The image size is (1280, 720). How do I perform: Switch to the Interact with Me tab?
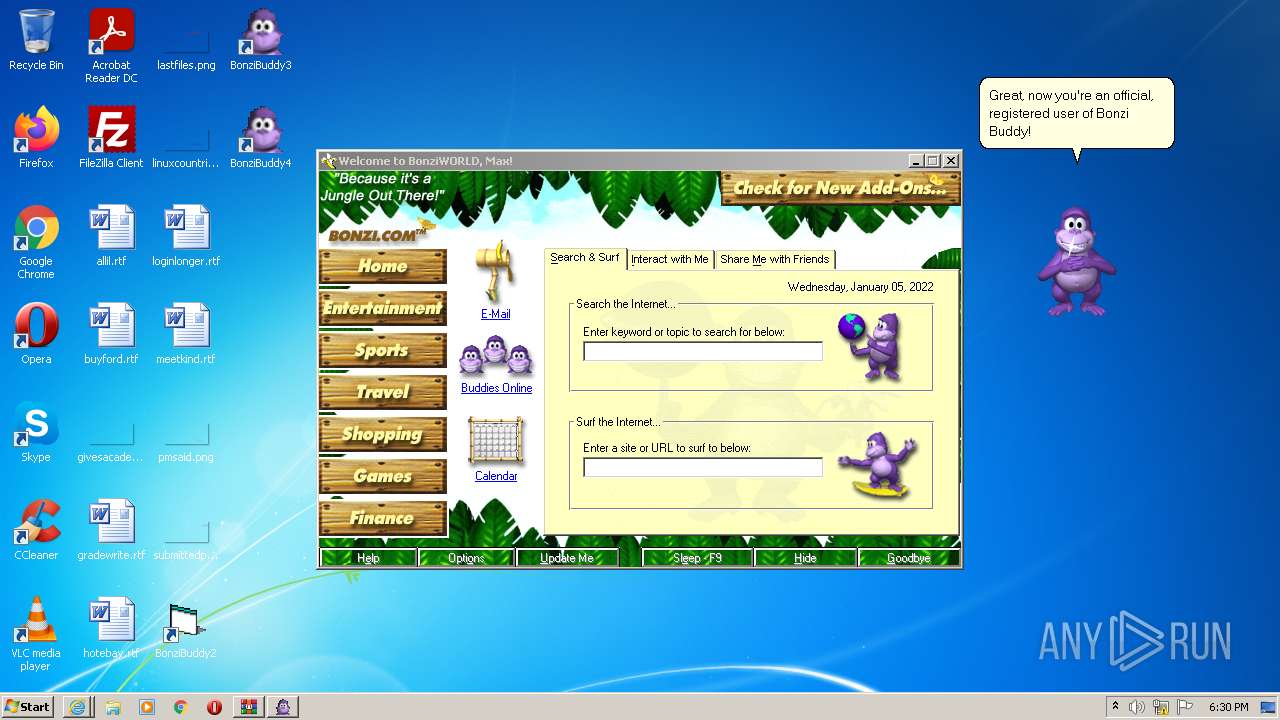point(670,259)
